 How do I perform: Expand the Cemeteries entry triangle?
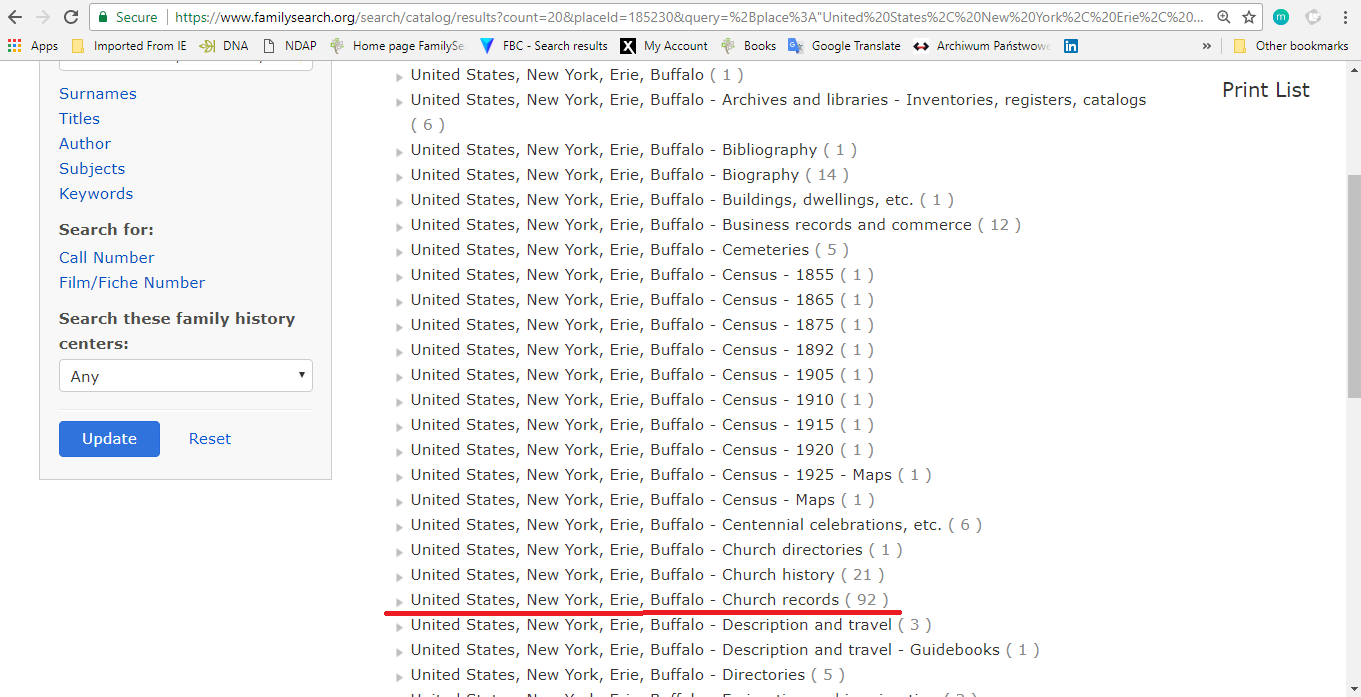[400, 252]
